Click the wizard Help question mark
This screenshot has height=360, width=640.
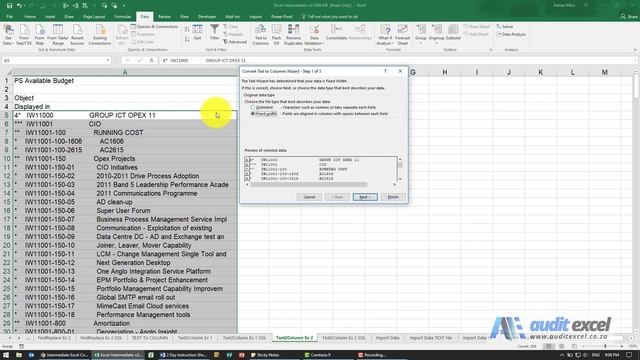coord(385,71)
